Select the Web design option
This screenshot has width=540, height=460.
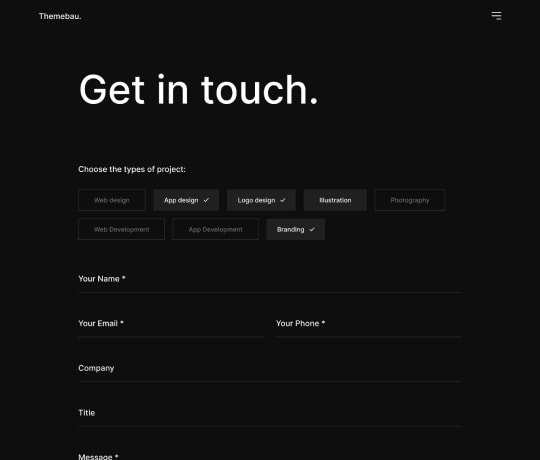(x=112, y=200)
